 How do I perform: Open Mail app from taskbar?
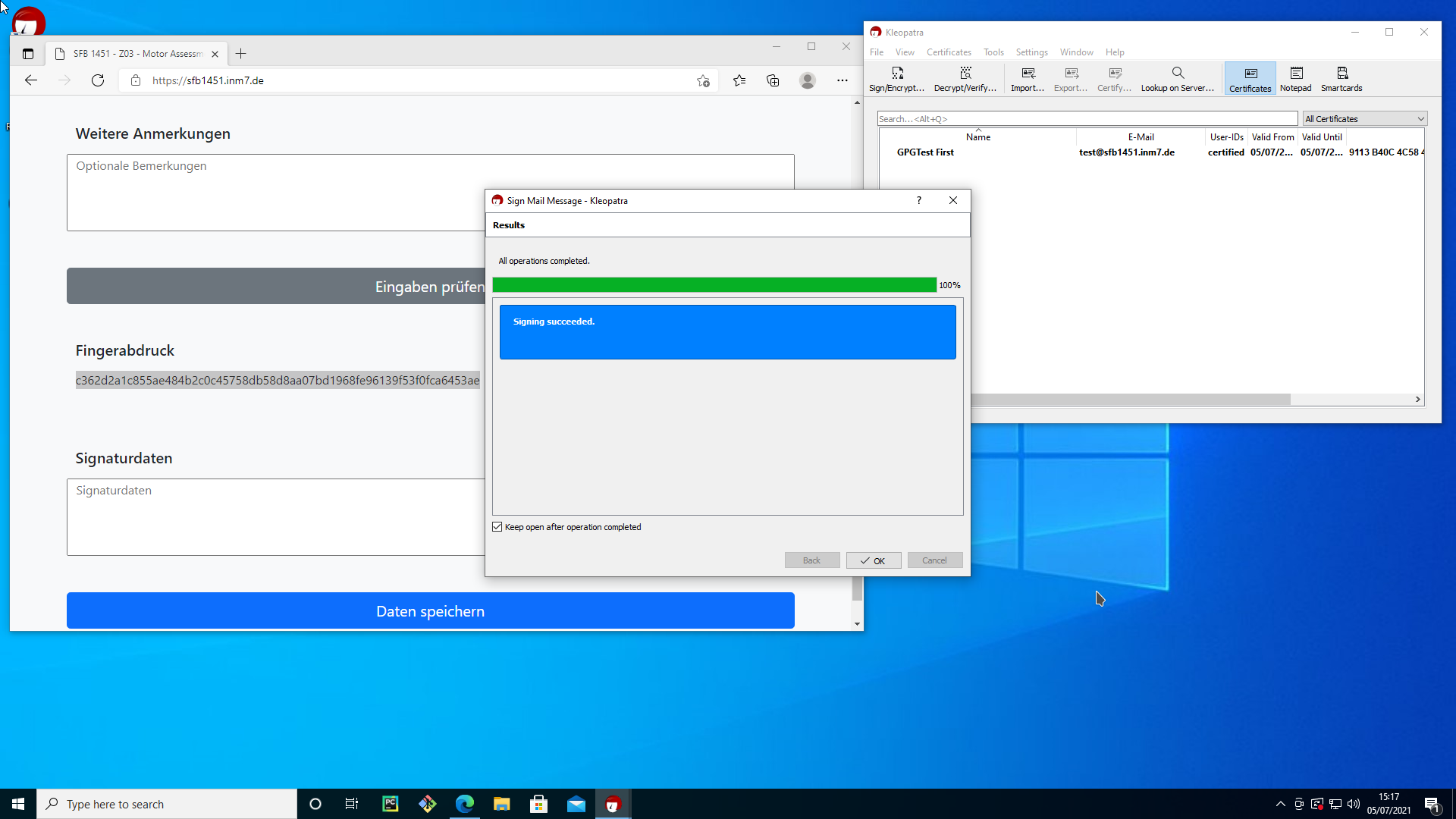(576, 804)
